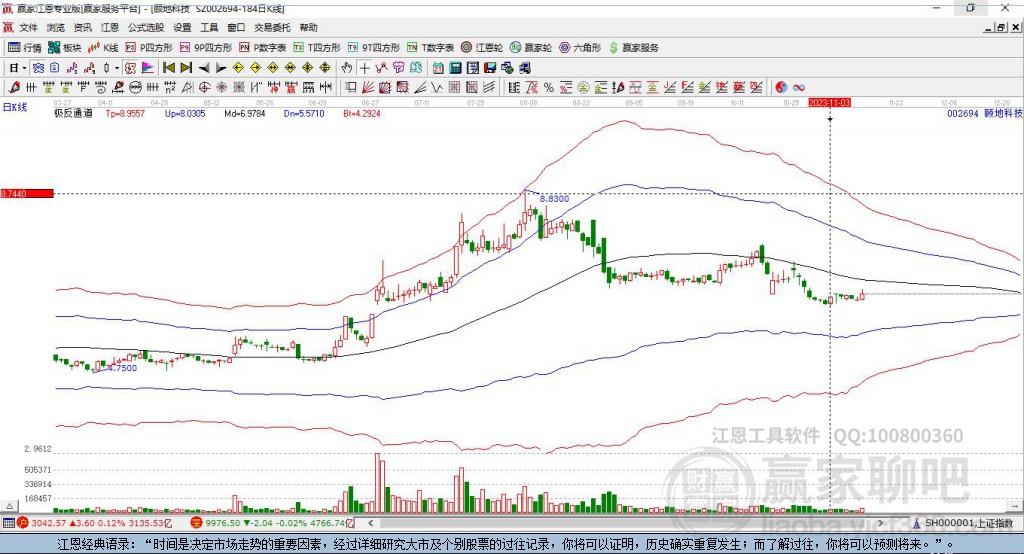
Task: Expand the 日 period dropdown arrow
Action: point(24,68)
